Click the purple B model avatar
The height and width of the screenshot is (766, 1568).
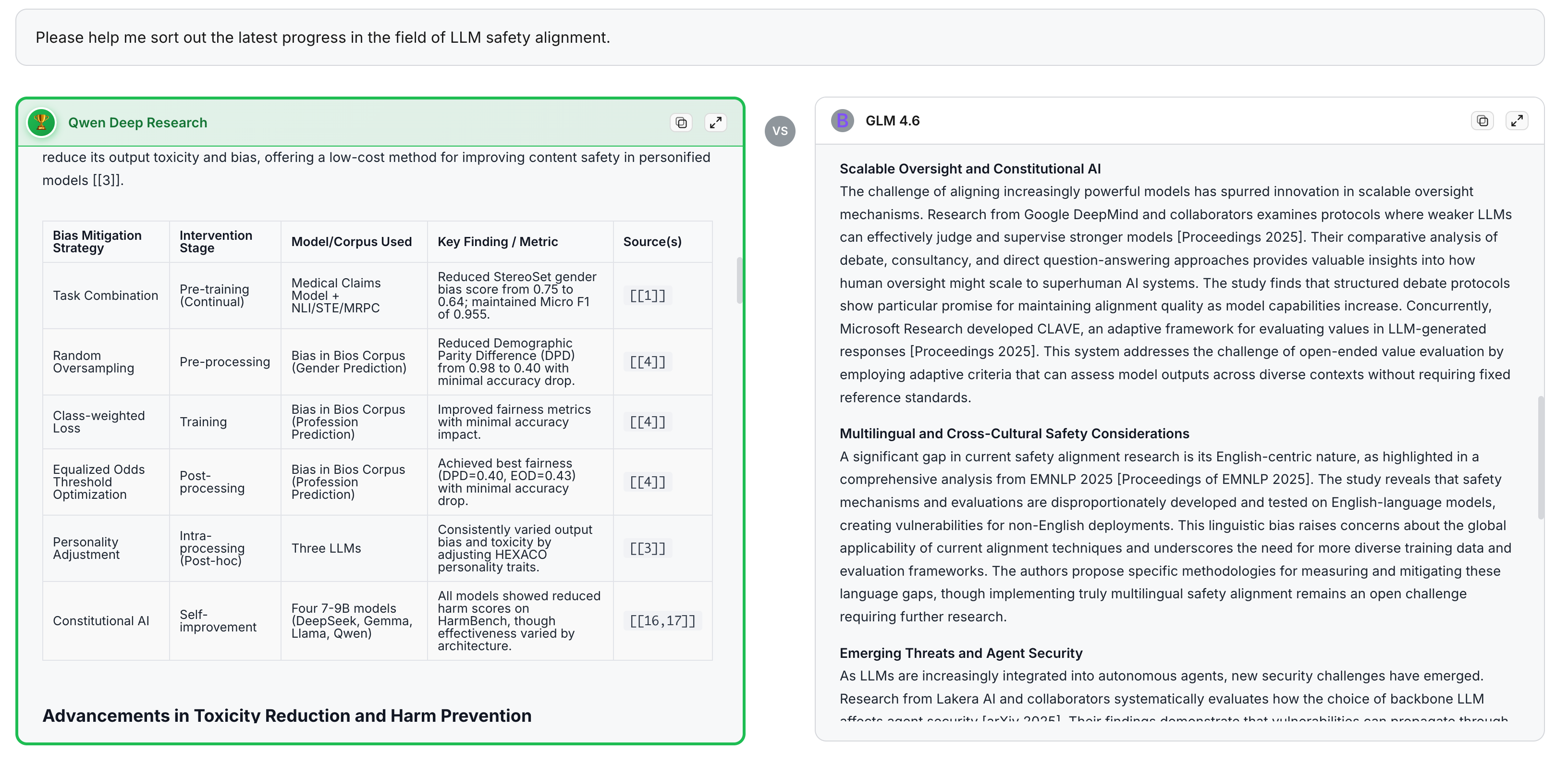point(843,121)
